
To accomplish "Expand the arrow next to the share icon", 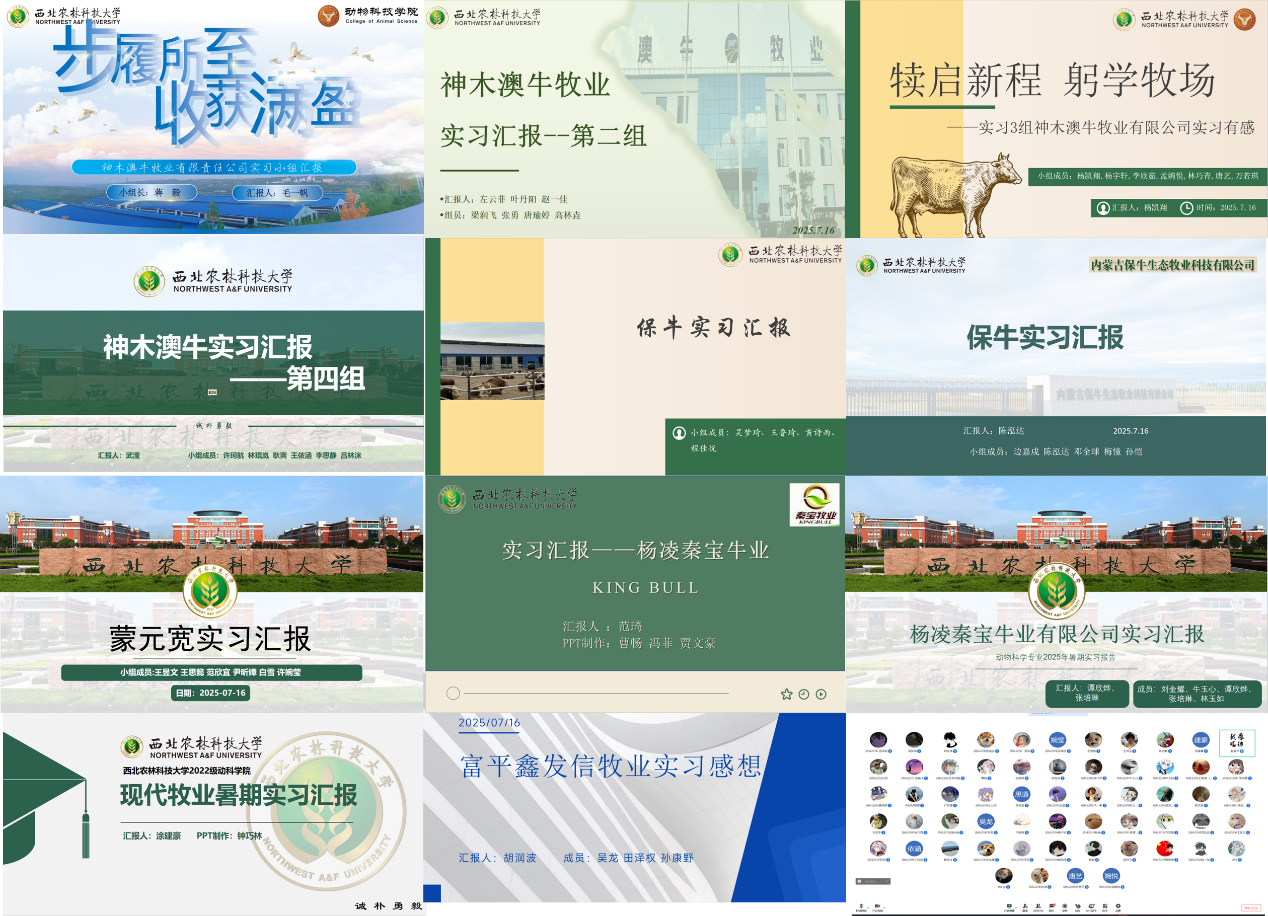I will tap(1016, 906).
